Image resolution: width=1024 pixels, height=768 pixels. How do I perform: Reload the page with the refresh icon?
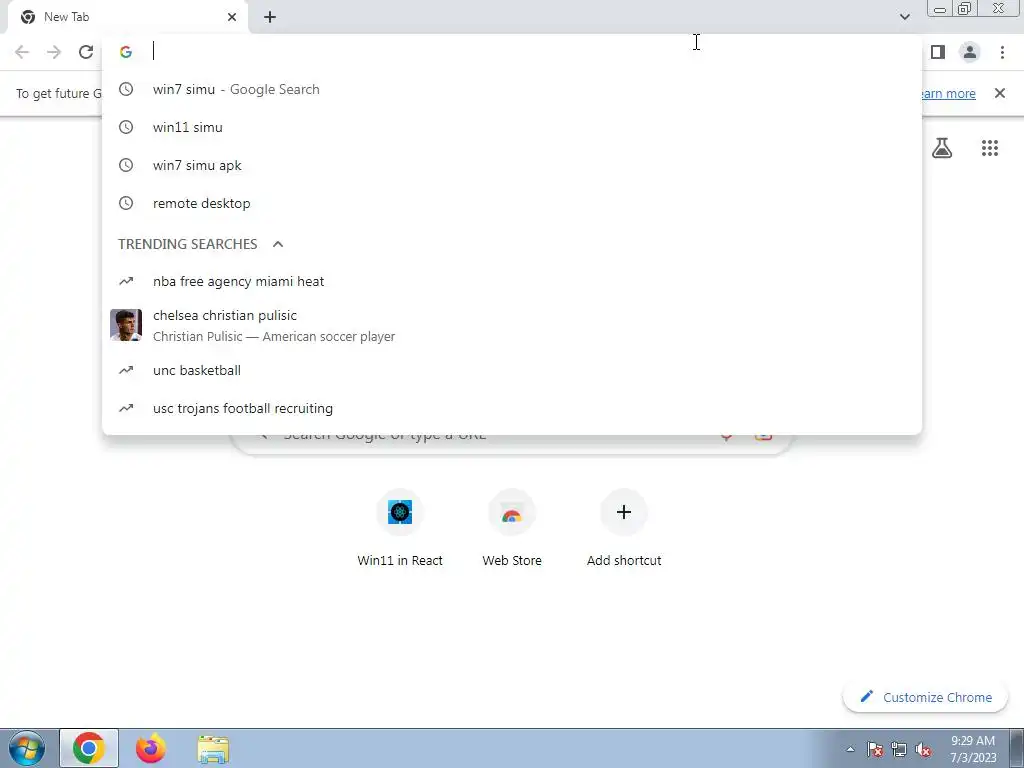86,52
